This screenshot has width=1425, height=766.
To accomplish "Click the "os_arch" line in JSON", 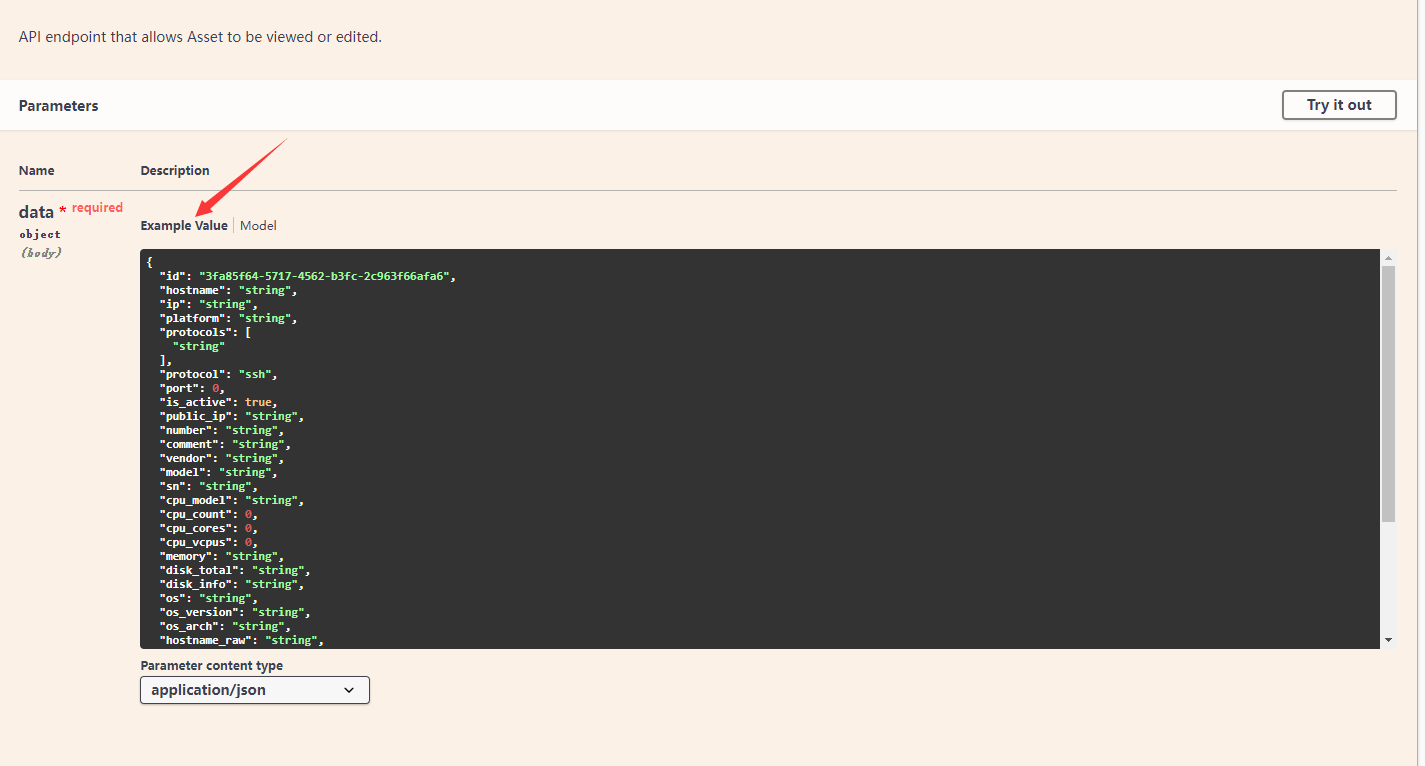I will (225, 626).
